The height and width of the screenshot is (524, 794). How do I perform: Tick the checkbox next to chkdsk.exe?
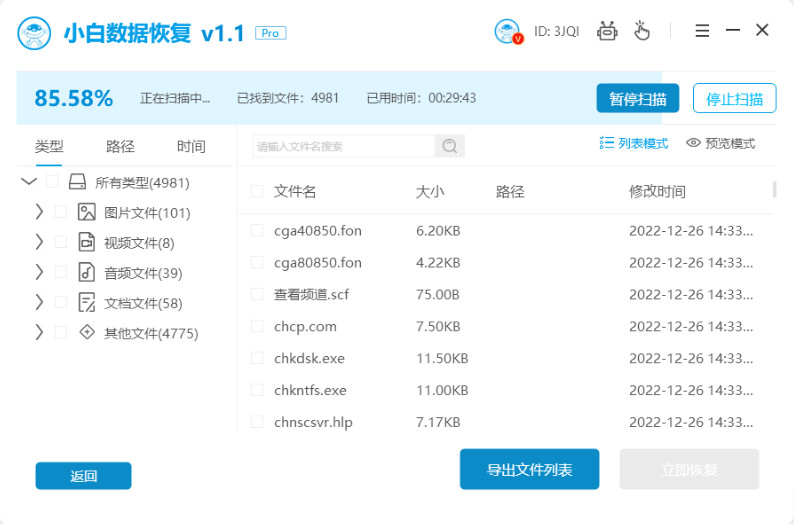(x=257, y=358)
